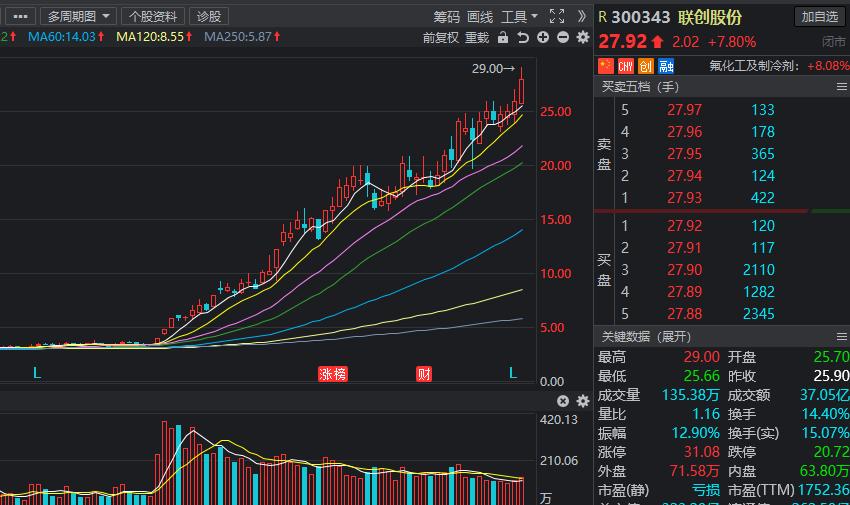Expand the 工具 tools dropdown
The image size is (850, 505).
(x=519, y=16)
